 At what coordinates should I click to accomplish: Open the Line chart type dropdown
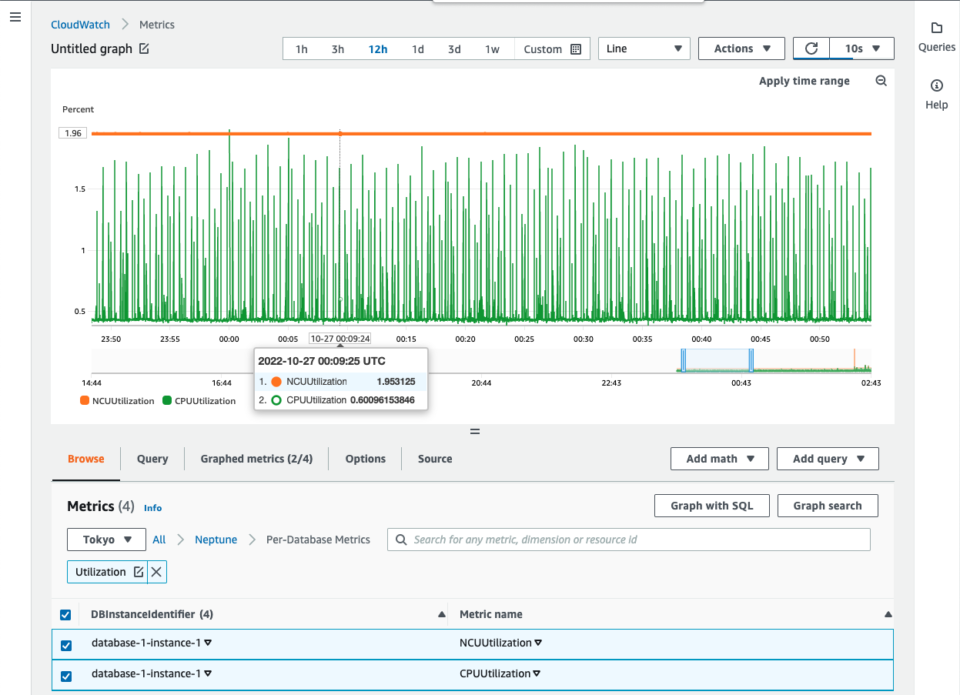643,48
